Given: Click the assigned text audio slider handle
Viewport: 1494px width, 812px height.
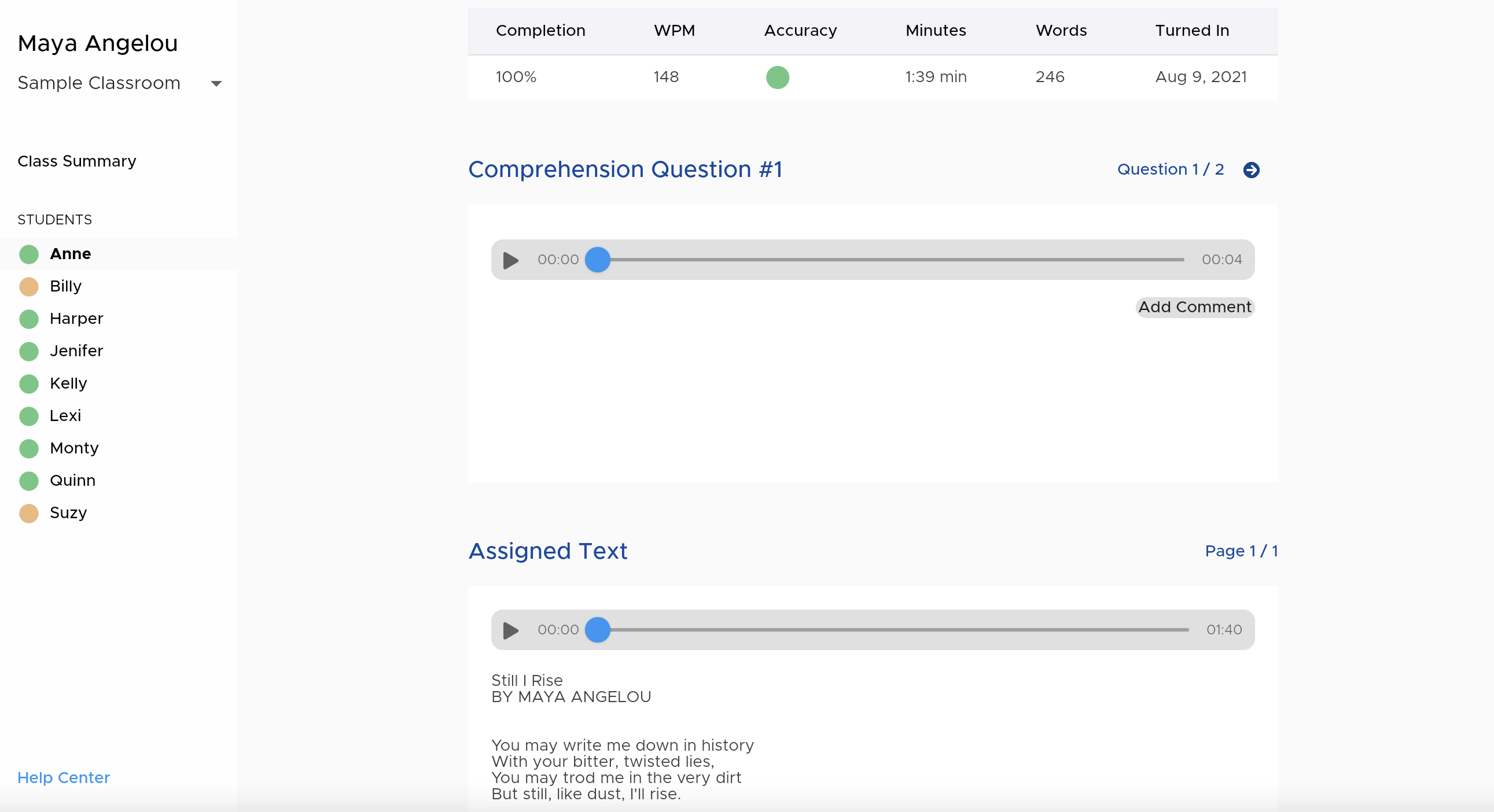Looking at the screenshot, I should [x=597, y=630].
